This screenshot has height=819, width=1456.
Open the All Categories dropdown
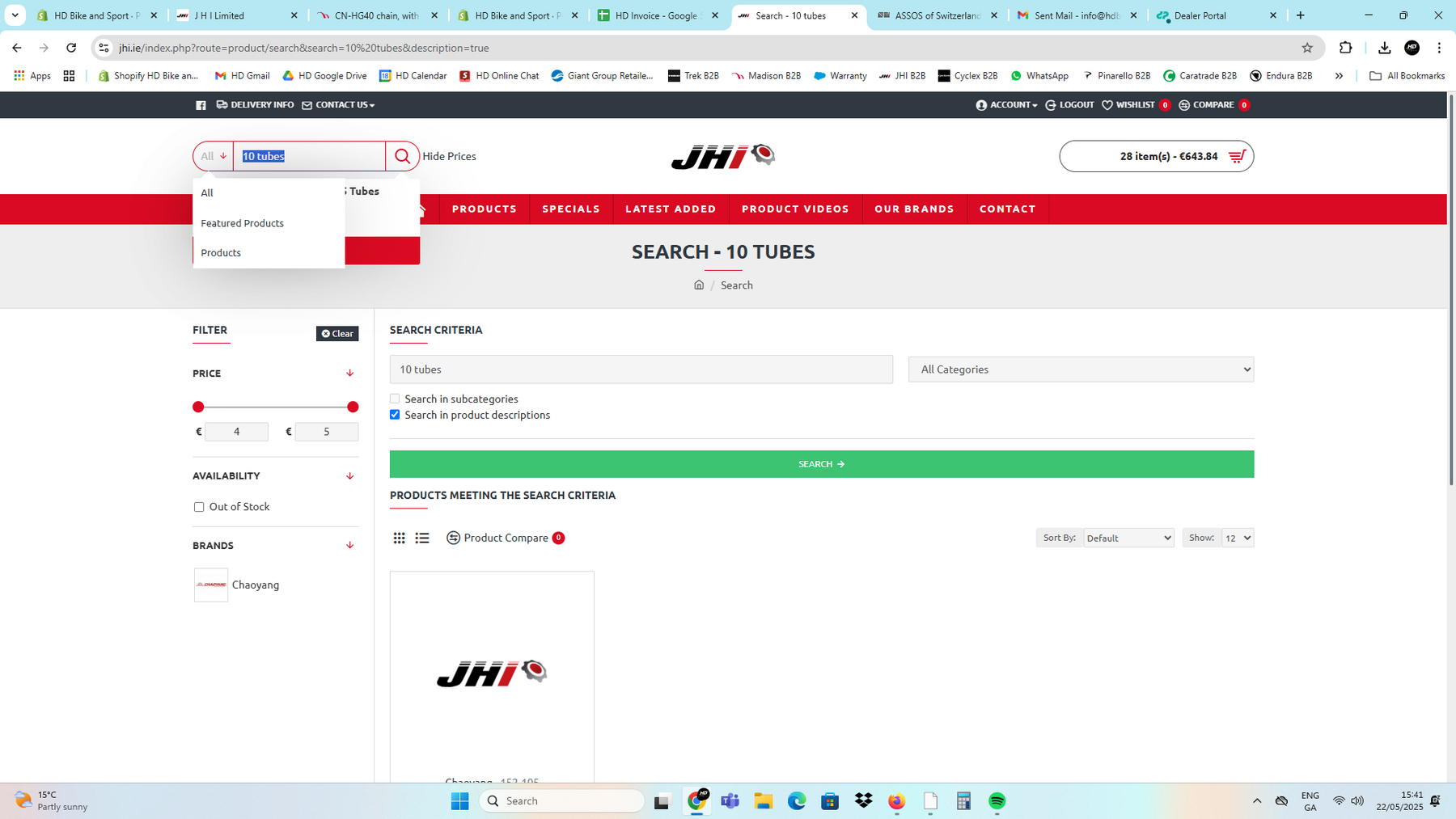[1081, 369]
